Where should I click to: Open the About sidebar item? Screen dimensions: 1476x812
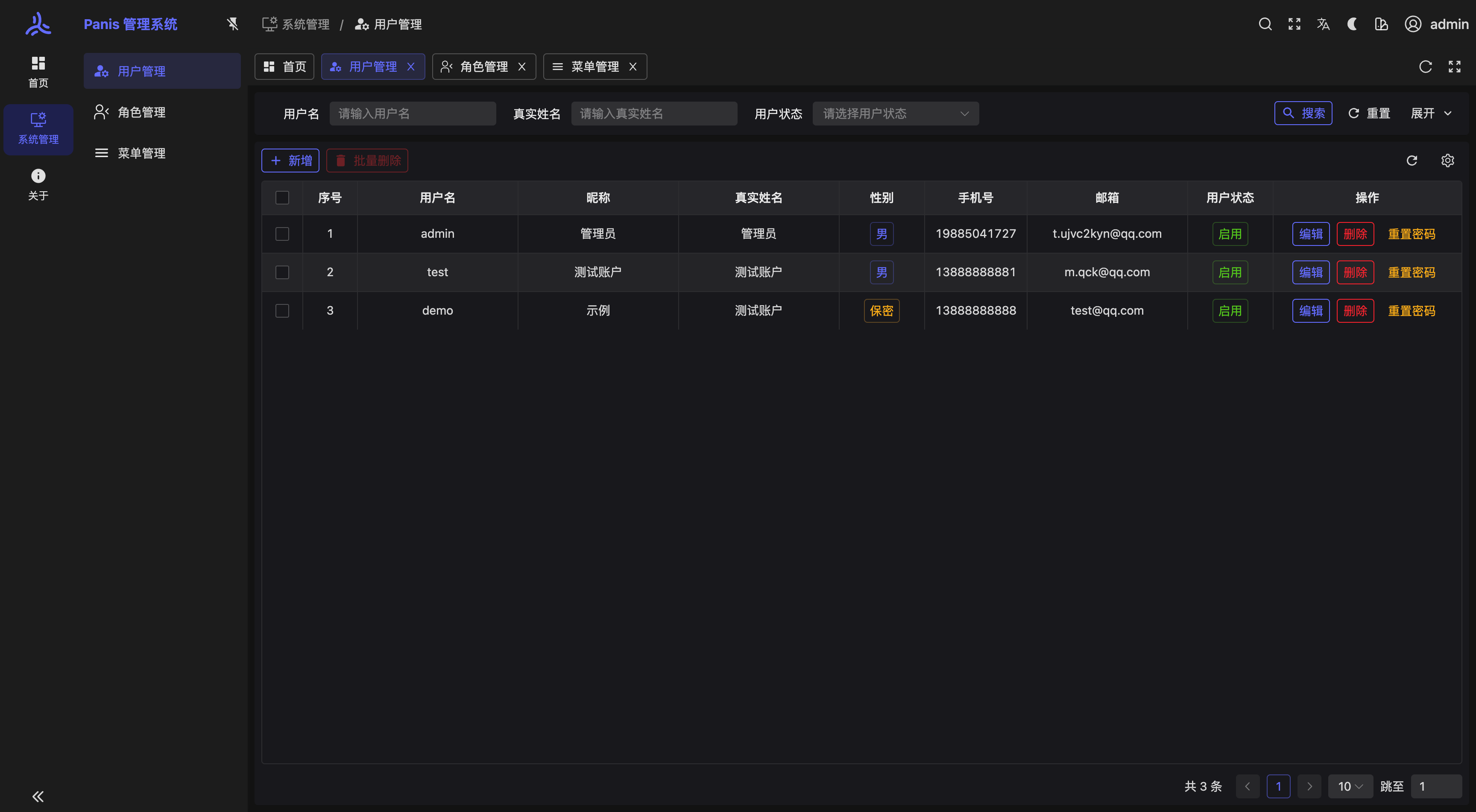point(38,184)
